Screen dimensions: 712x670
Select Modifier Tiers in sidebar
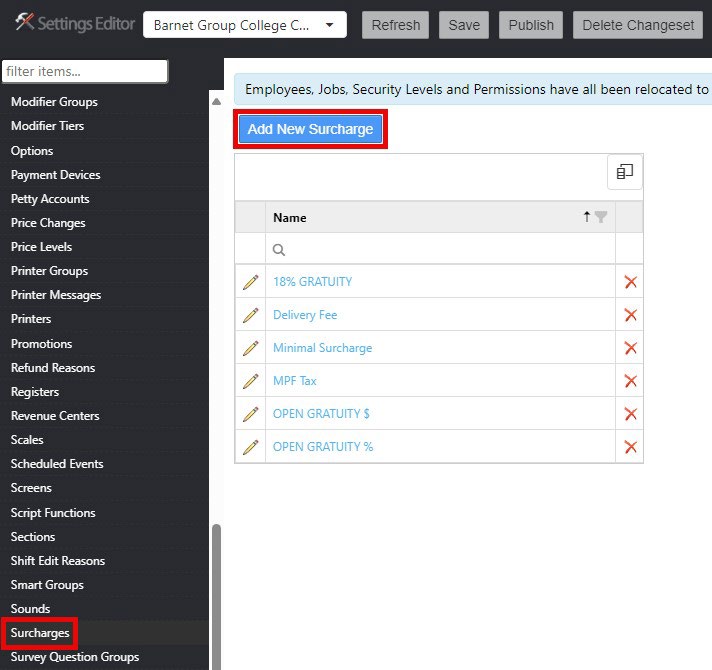[47, 126]
